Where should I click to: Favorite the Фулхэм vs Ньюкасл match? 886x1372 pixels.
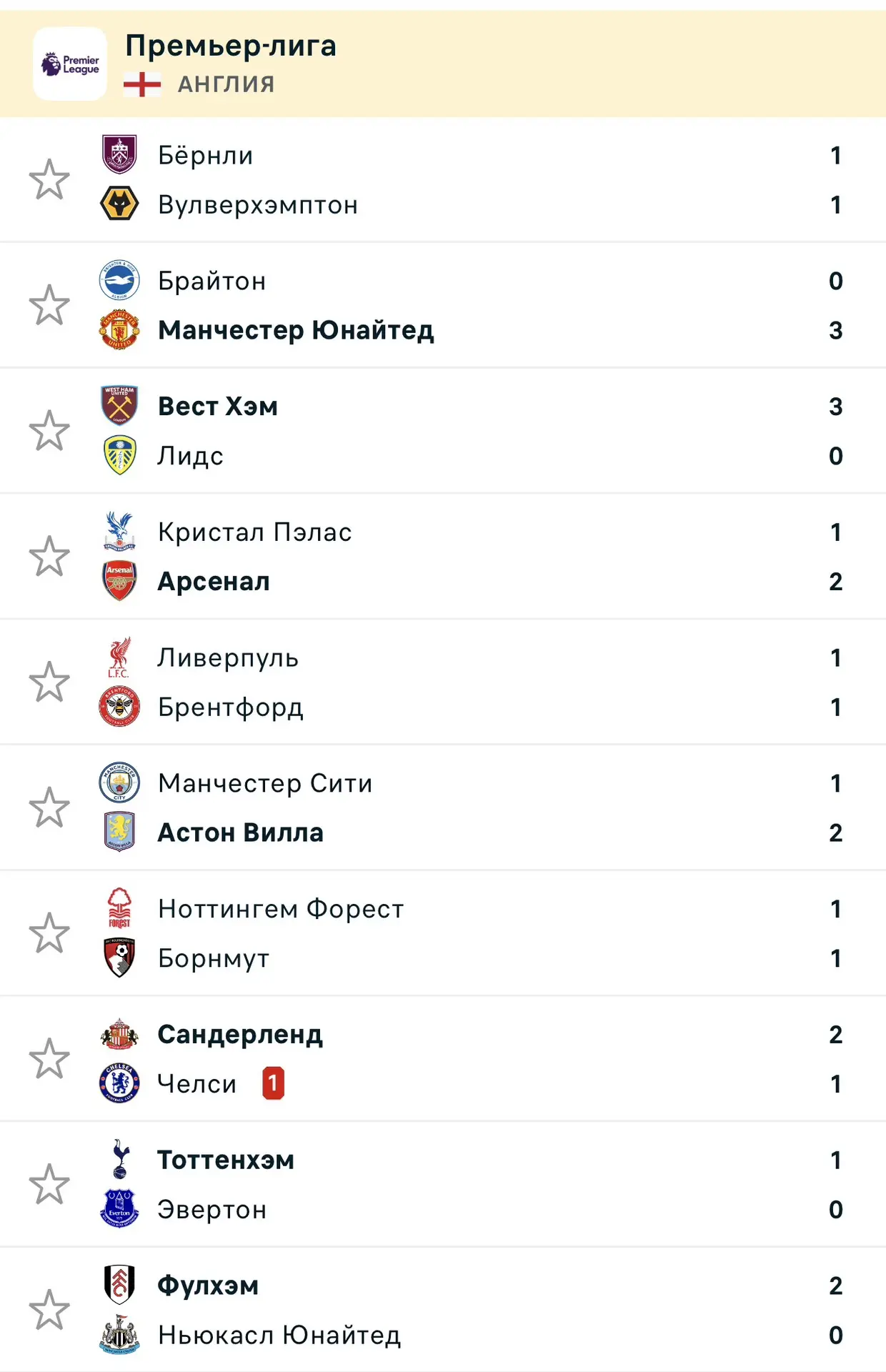click(49, 1310)
